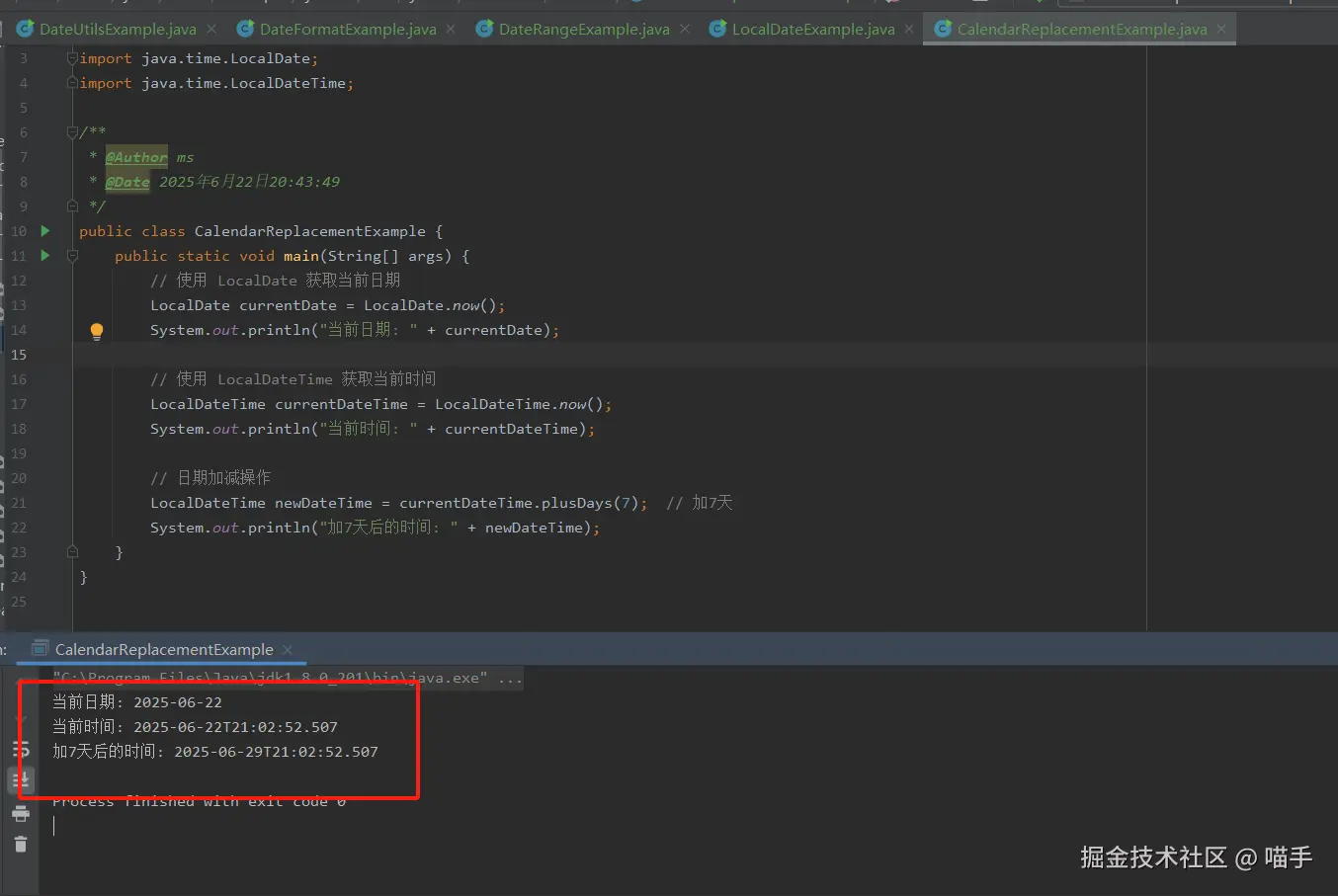The width and height of the screenshot is (1338, 896).
Task: Click 'plusDays(7)' method call
Action: click(590, 503)
